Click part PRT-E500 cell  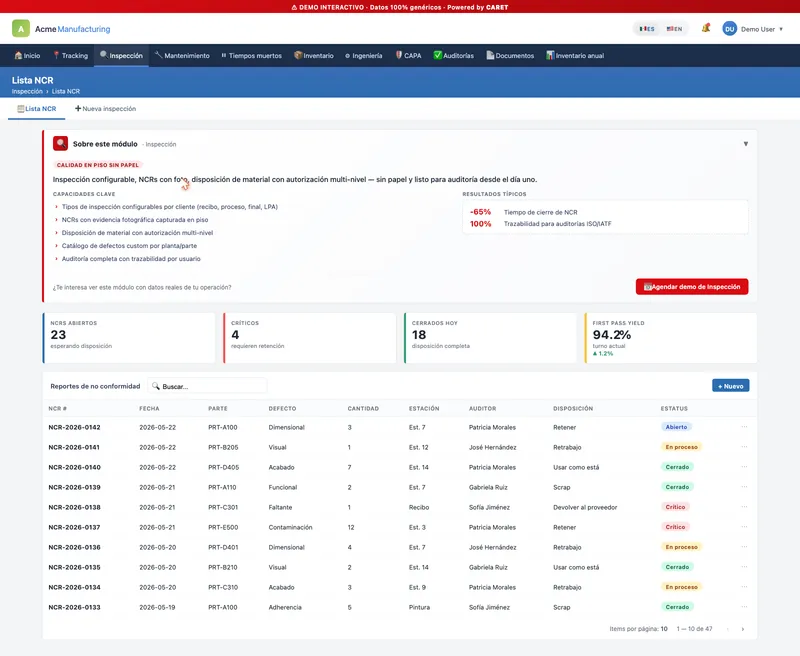click(223, 527)
